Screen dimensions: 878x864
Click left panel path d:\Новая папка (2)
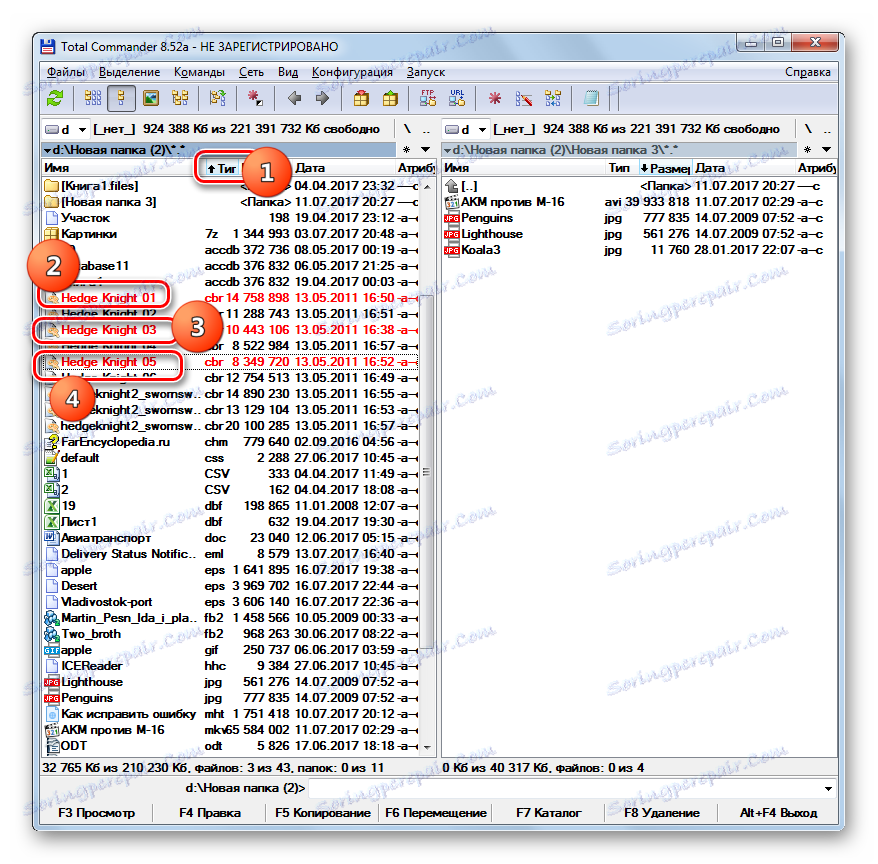click(x=219, y=150)
